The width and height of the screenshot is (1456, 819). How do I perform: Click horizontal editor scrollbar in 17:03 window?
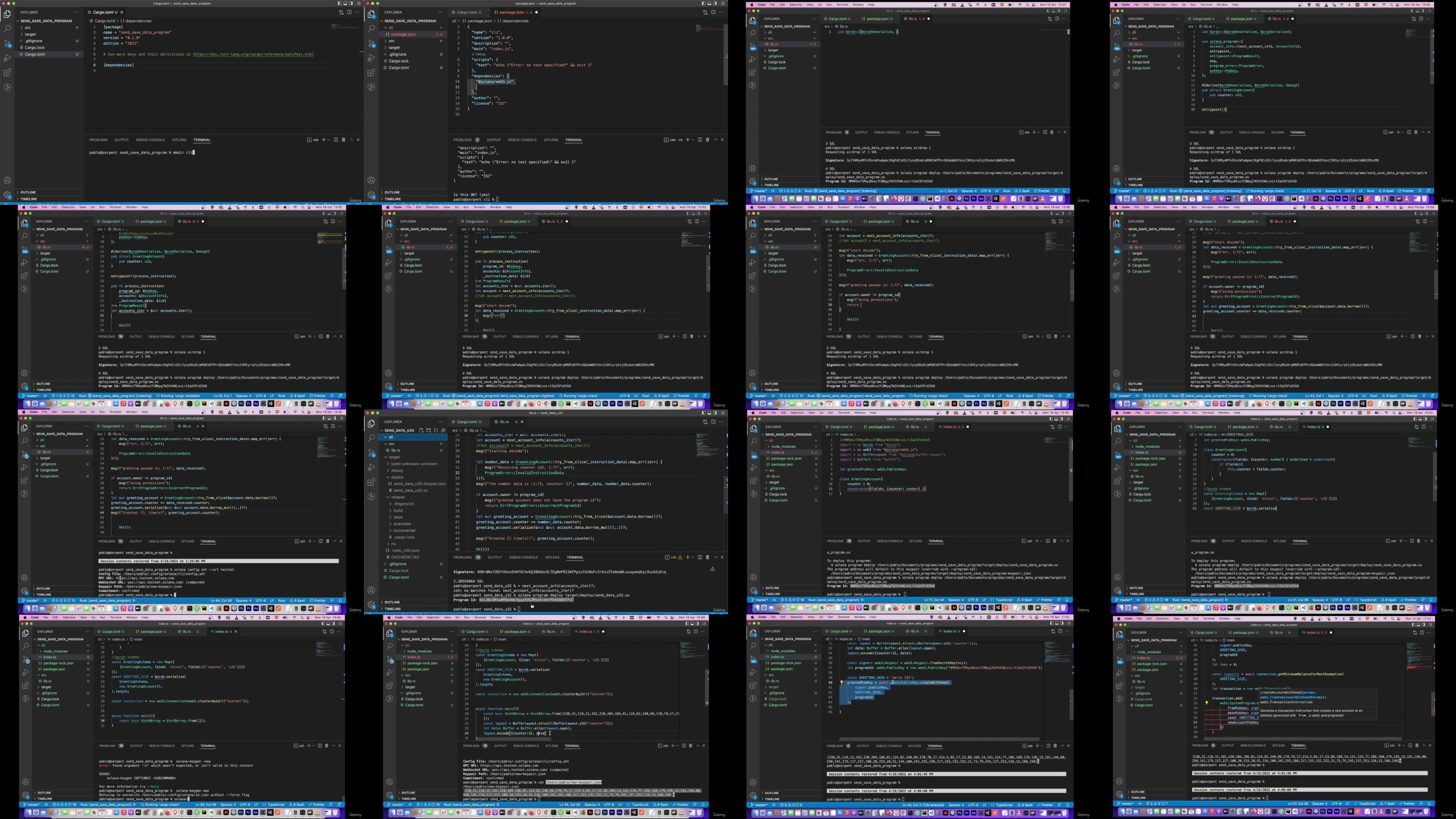[1304, 739]
